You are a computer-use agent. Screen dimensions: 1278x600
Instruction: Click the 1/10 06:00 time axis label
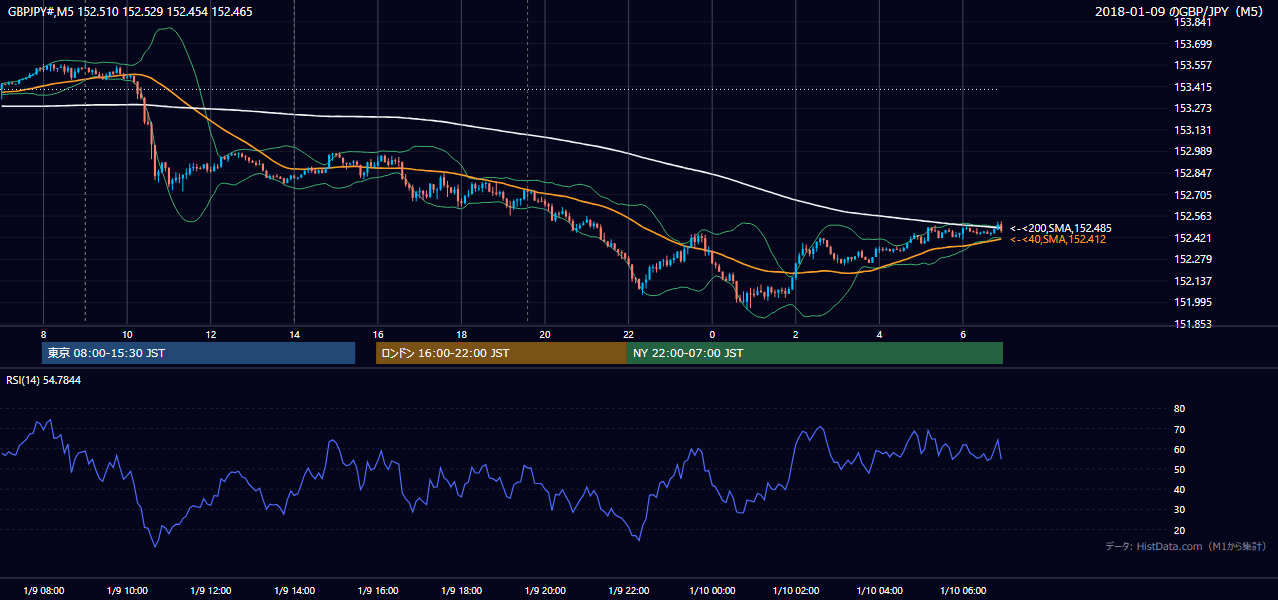[963, 590]
